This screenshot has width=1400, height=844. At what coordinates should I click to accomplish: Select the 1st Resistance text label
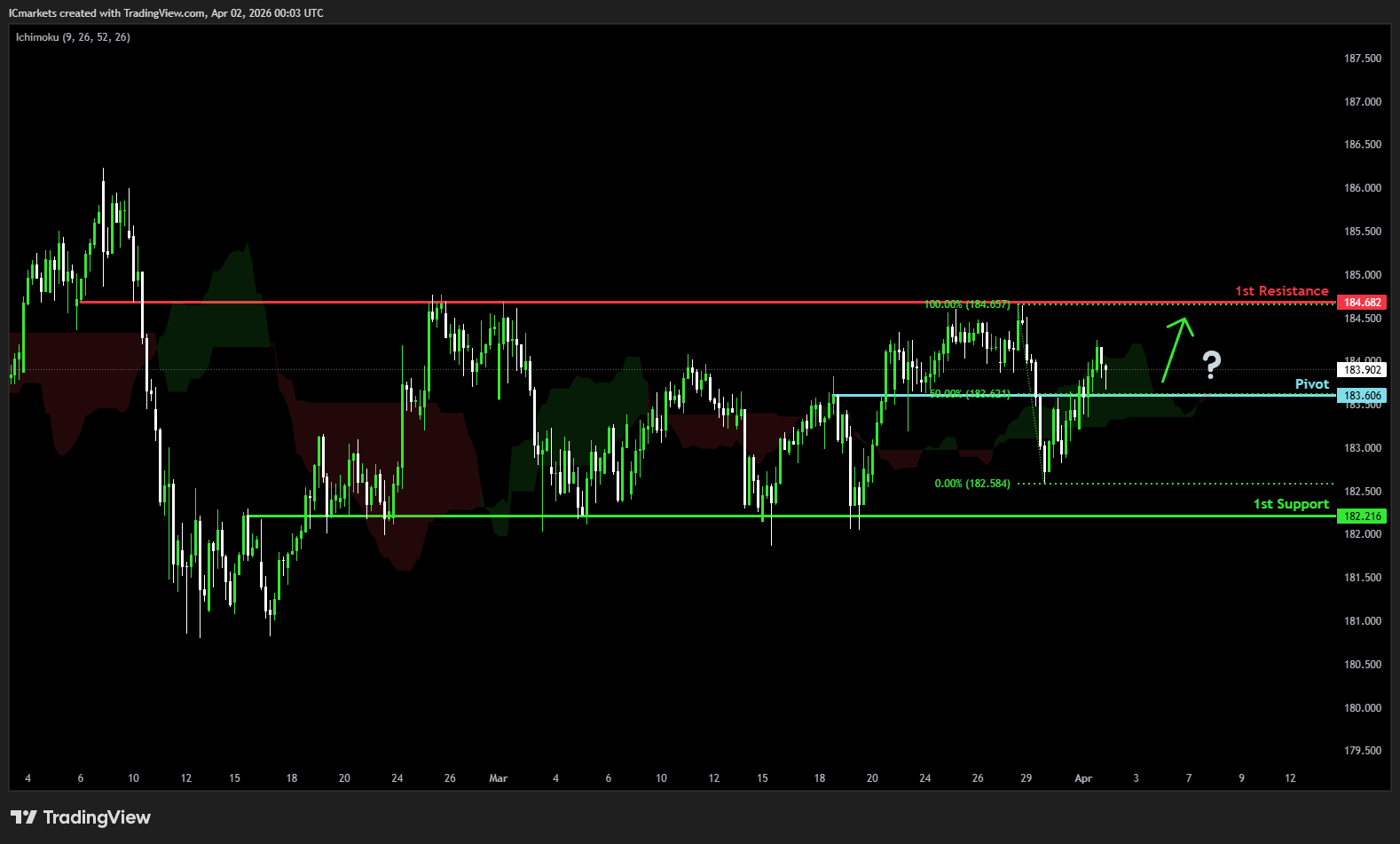(1281, 291)
